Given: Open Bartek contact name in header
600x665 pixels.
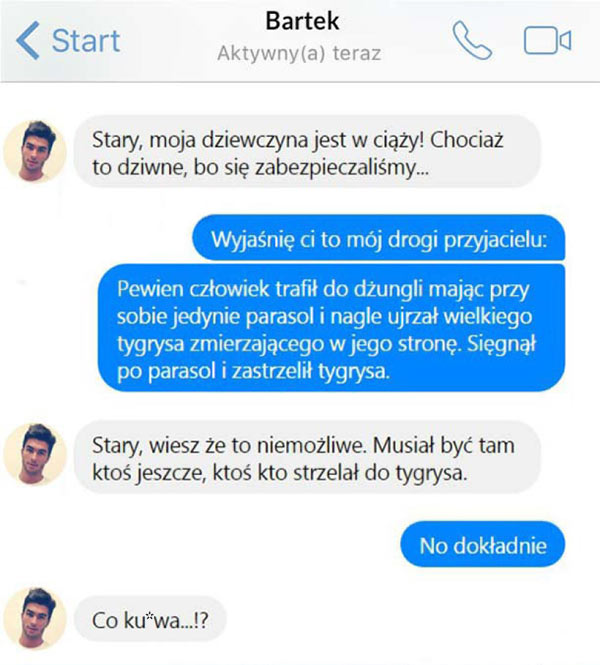Looking at the screenshot, I should tap(302, 20).
